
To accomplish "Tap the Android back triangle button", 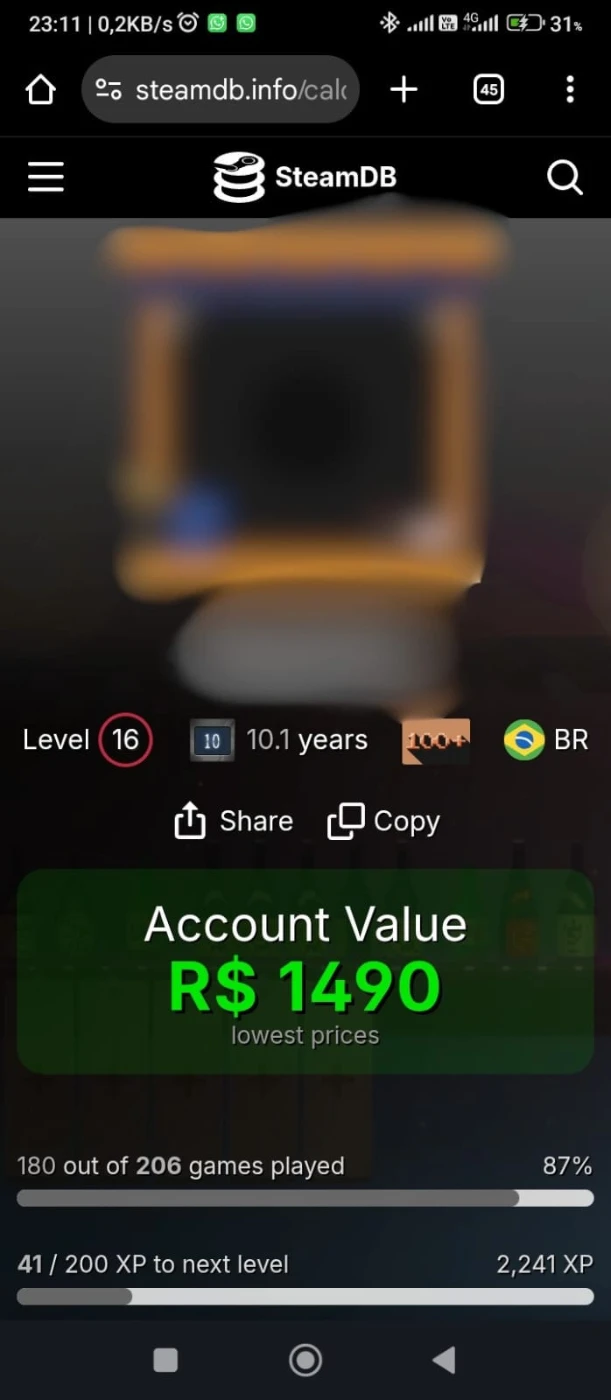I will pos(444,1359).
